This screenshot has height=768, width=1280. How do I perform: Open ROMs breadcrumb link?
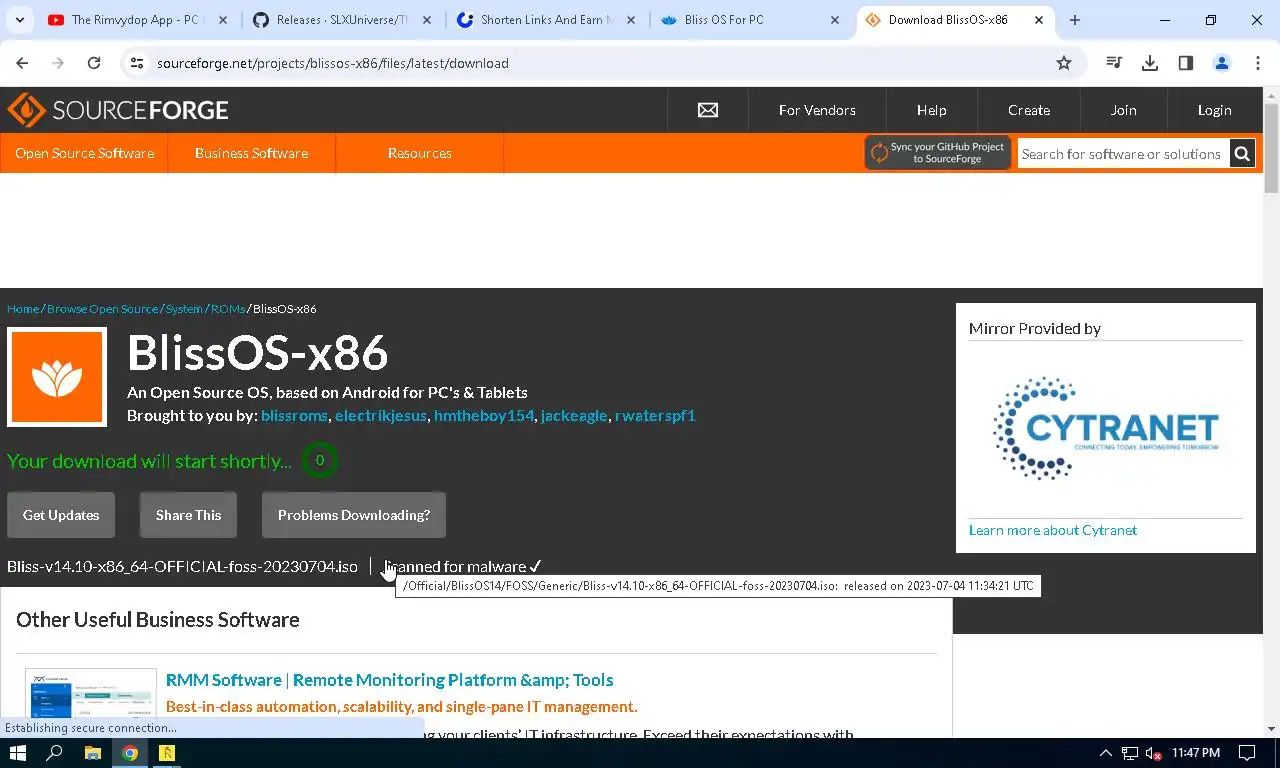[x=228, y=309]
